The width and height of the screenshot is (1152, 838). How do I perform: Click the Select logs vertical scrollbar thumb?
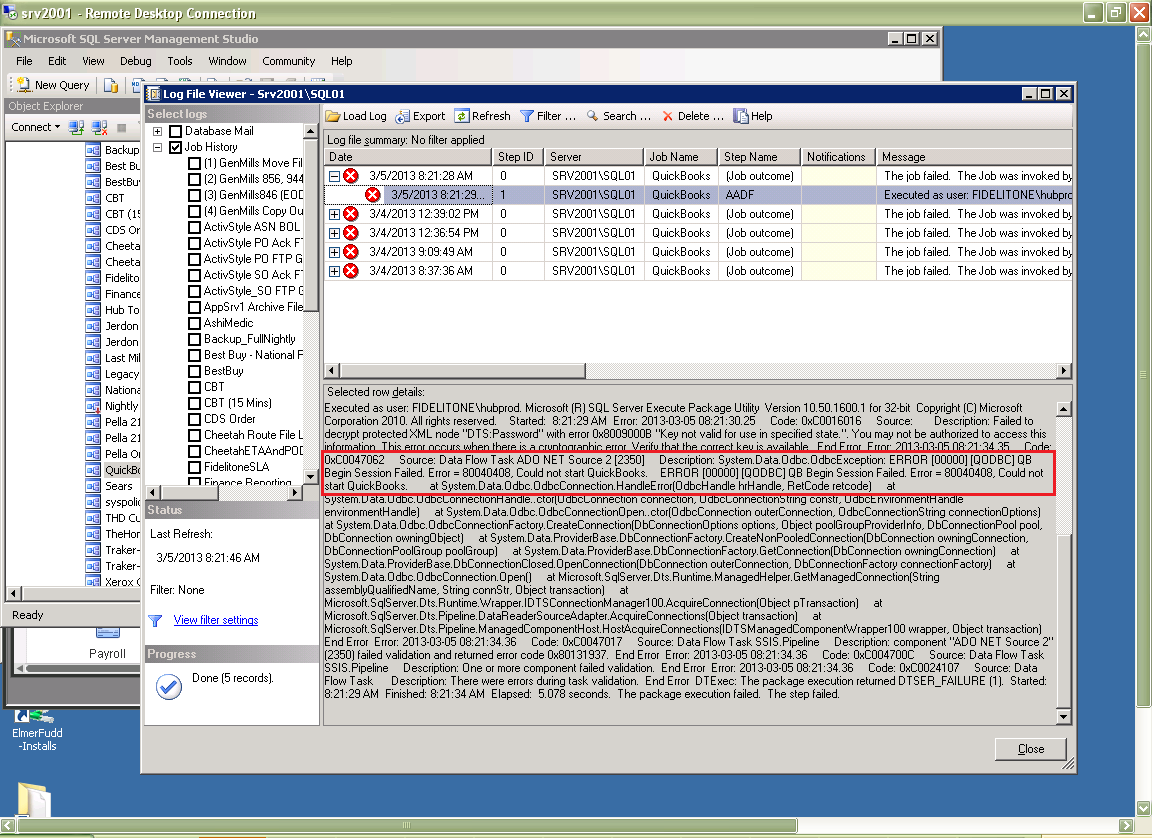(x=311, y=226)
